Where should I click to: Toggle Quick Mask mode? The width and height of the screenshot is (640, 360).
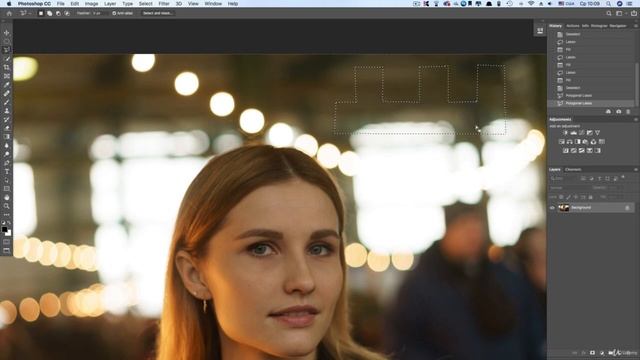click(7, 241)
